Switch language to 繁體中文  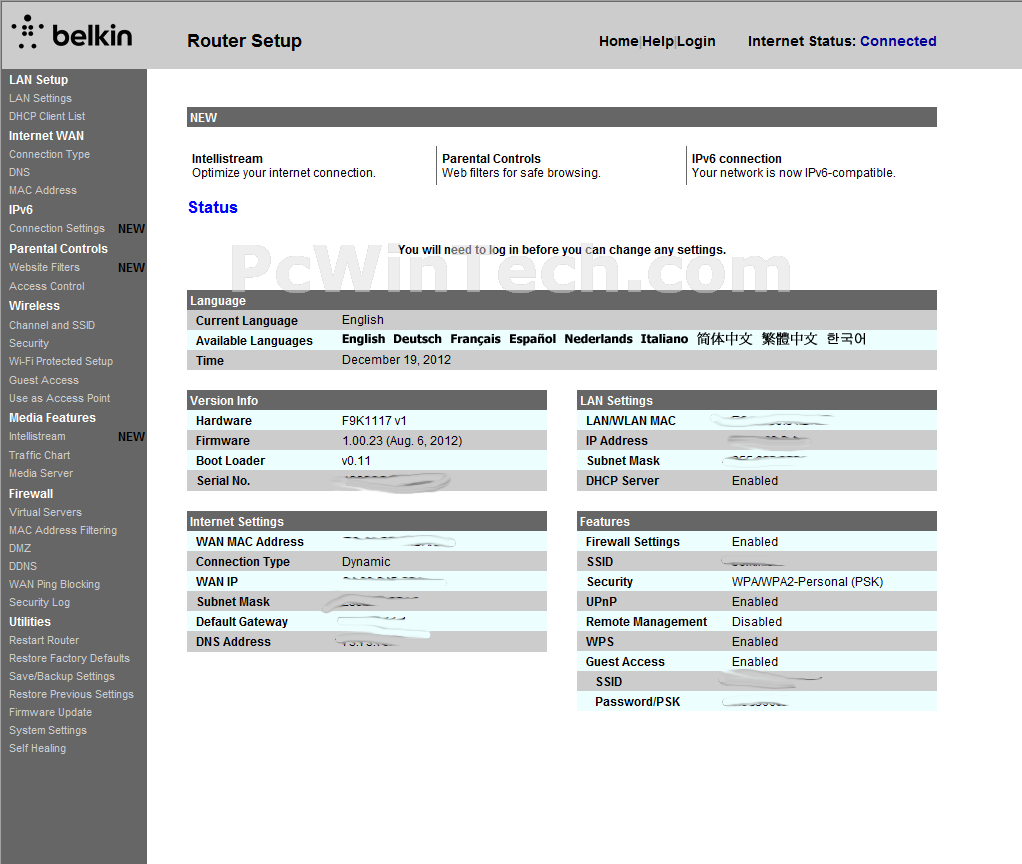click(x=789, y=339)
